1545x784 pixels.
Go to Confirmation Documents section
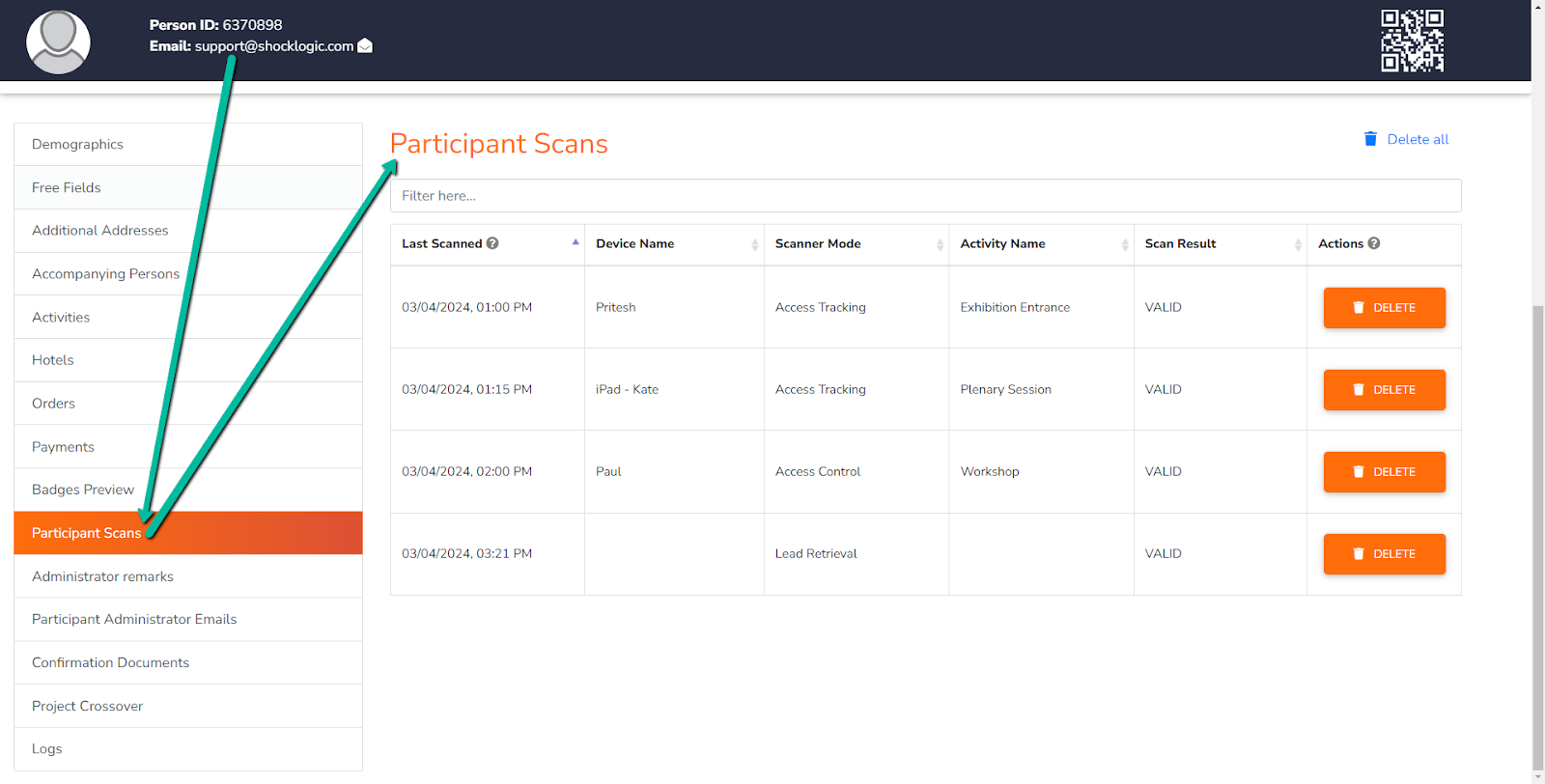(x=110, y=663)
